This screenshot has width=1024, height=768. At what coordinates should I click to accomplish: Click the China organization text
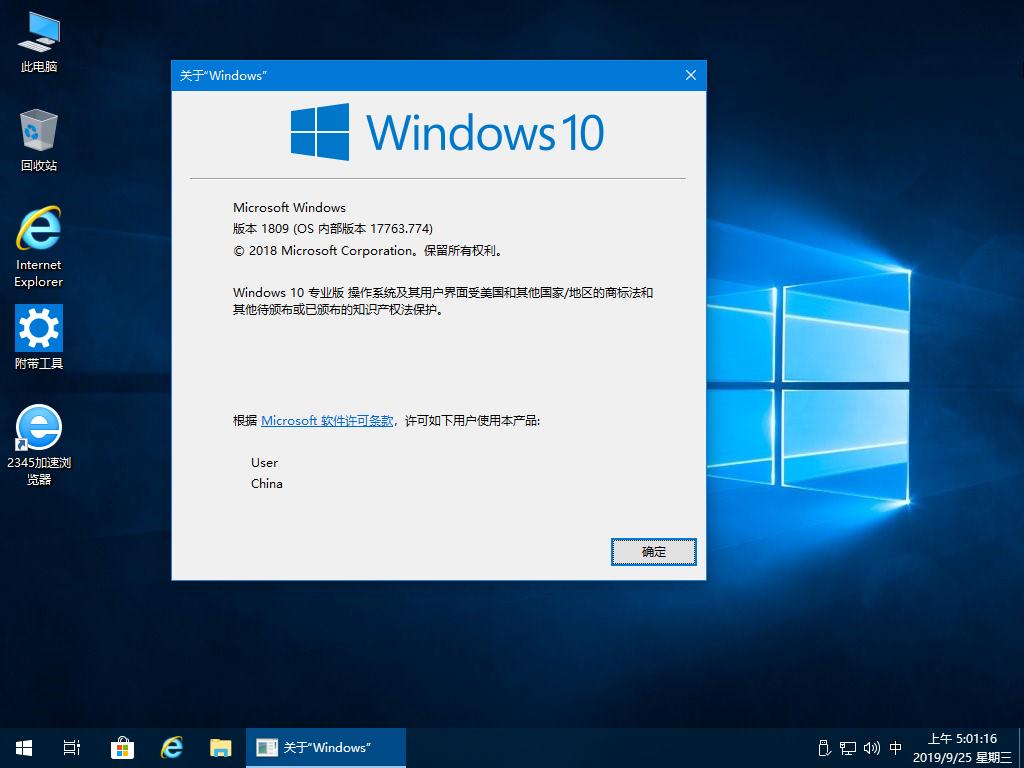(x=266, y=483)
